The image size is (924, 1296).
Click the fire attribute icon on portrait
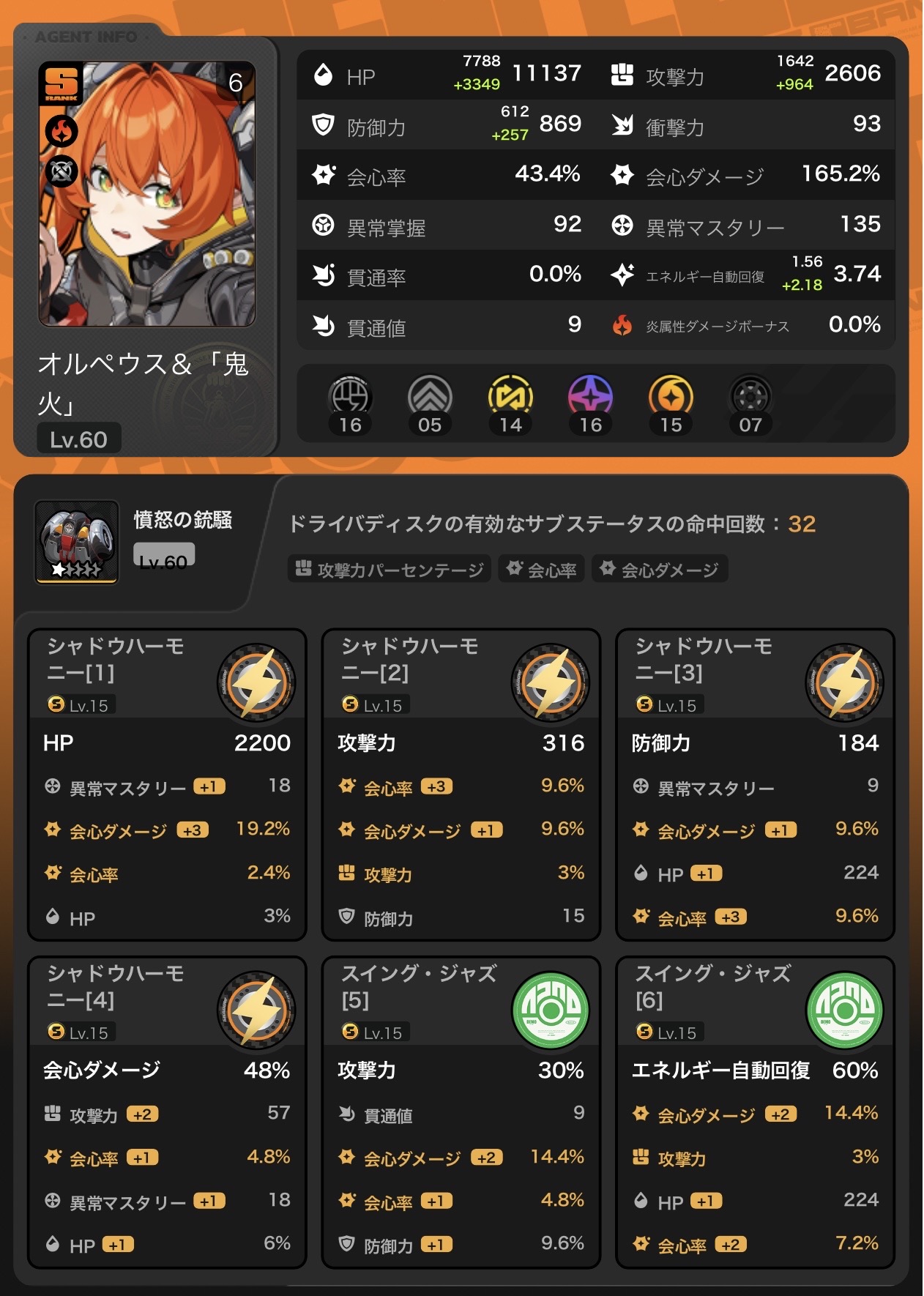coord(62,132)
